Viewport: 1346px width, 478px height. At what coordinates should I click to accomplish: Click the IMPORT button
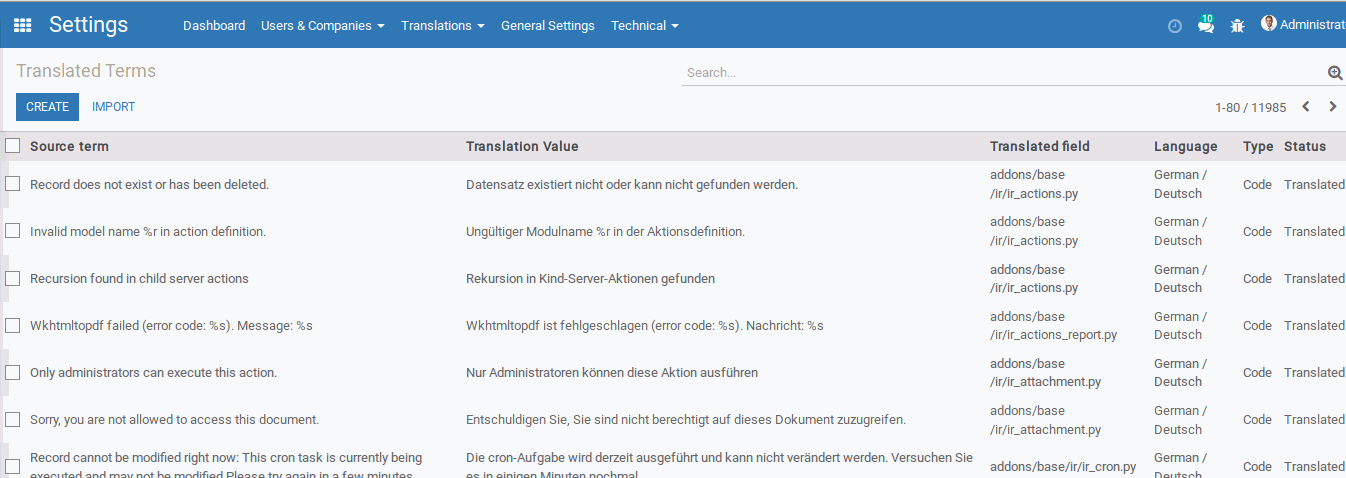point(113,107)
